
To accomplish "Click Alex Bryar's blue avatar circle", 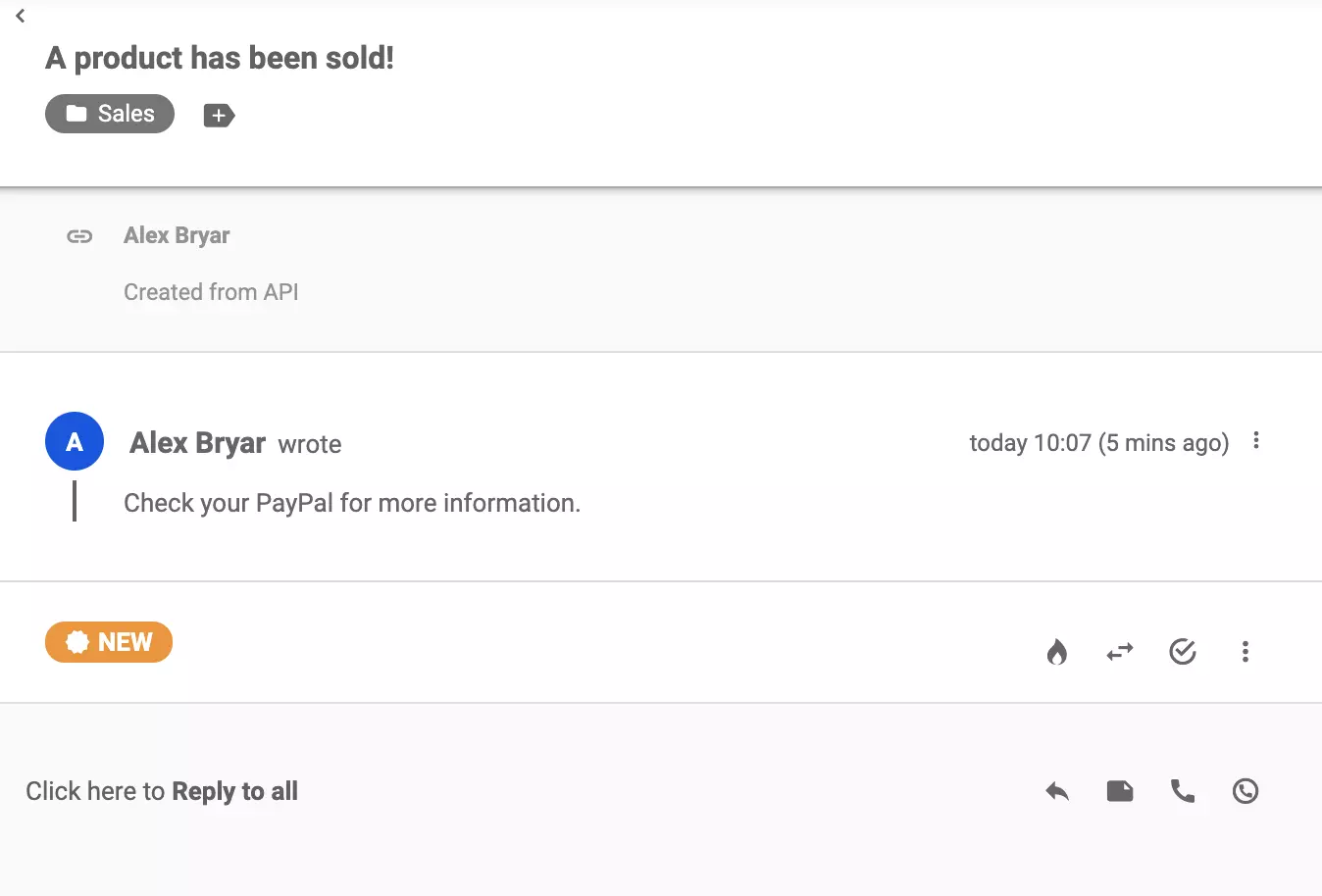I will 75,441.
